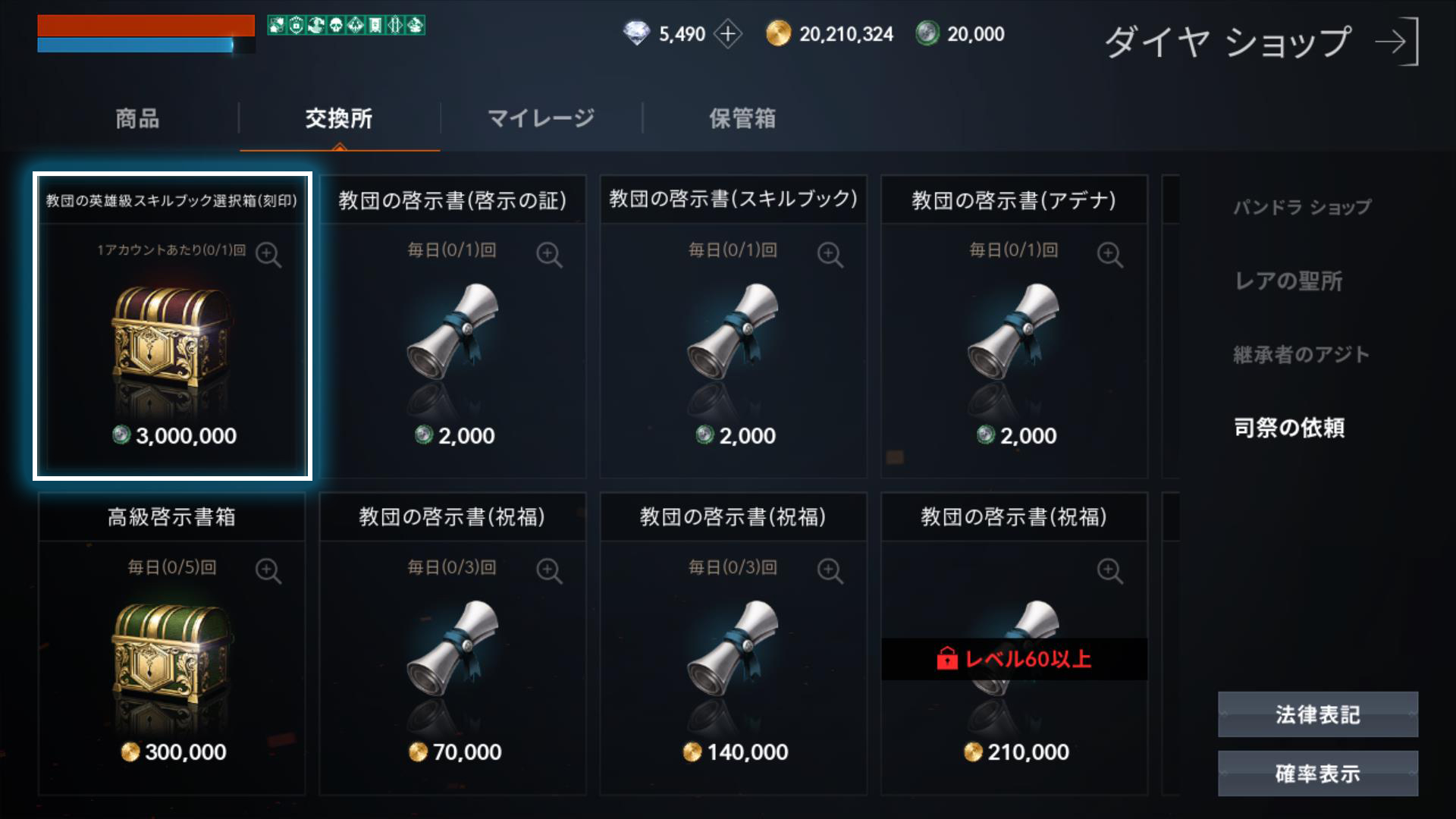
Task: Inspect details of the hero skillbook selection box
Action: pos(268,254)
